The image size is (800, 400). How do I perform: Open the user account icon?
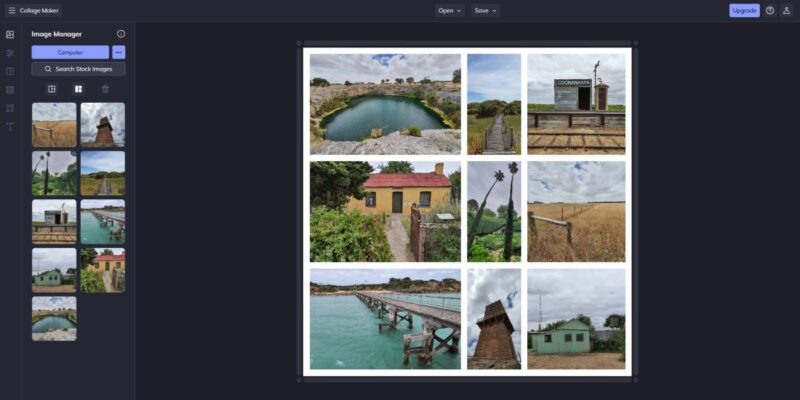click(786, 11)
